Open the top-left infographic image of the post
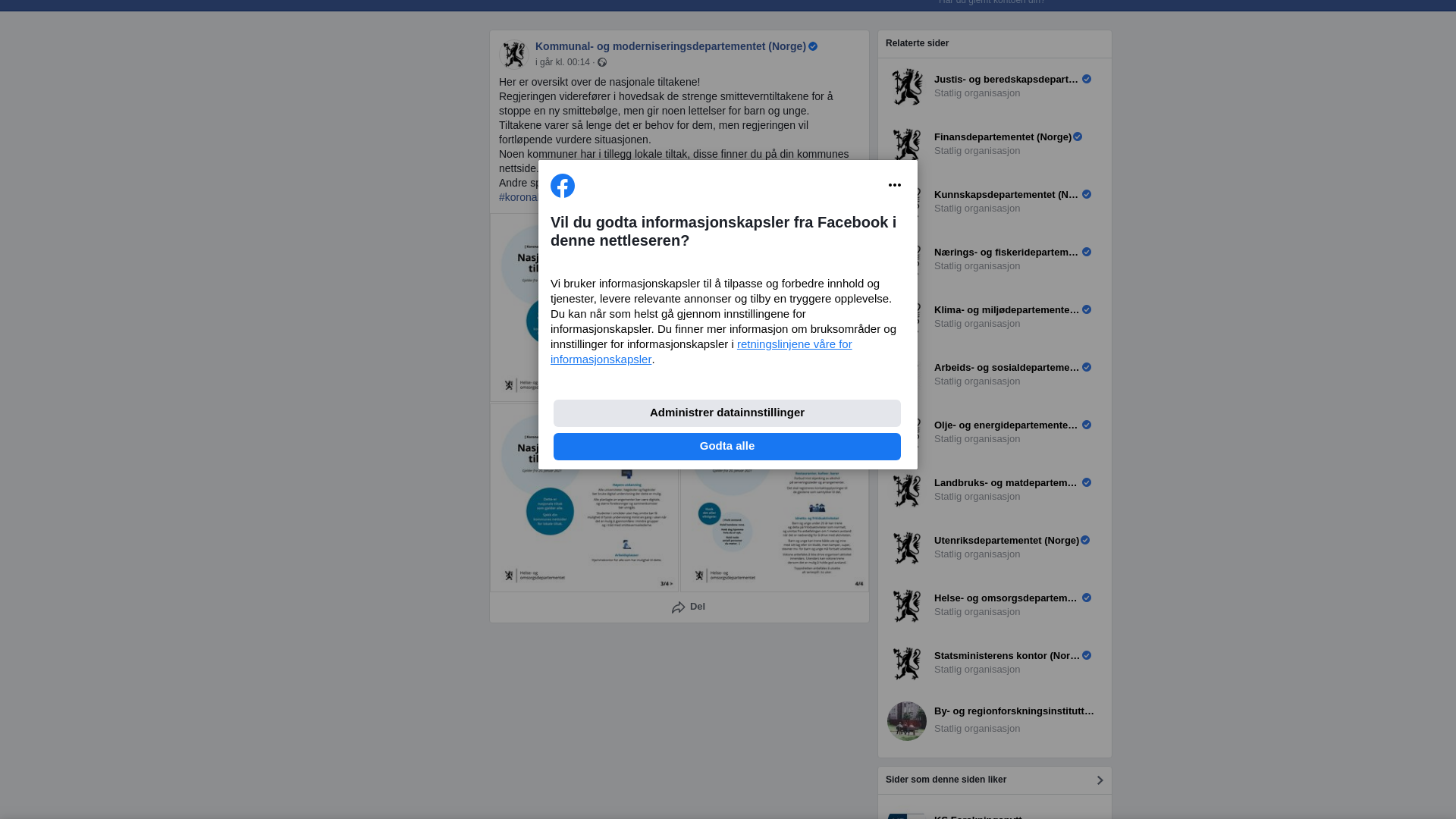 pyautogui.click(x=514, y=307)
